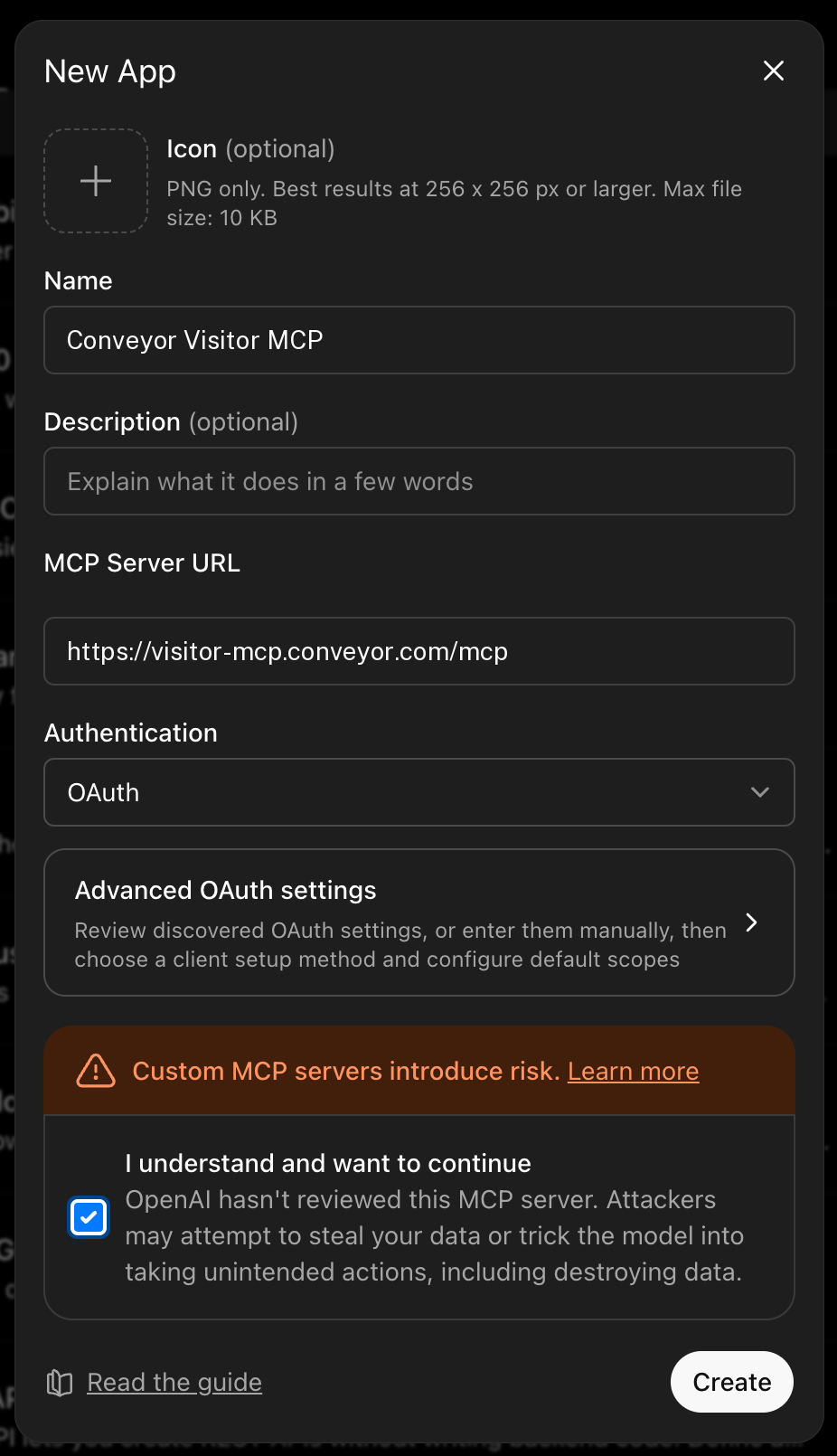Open the Authentication OAuth dropdown

click(419, 792)
